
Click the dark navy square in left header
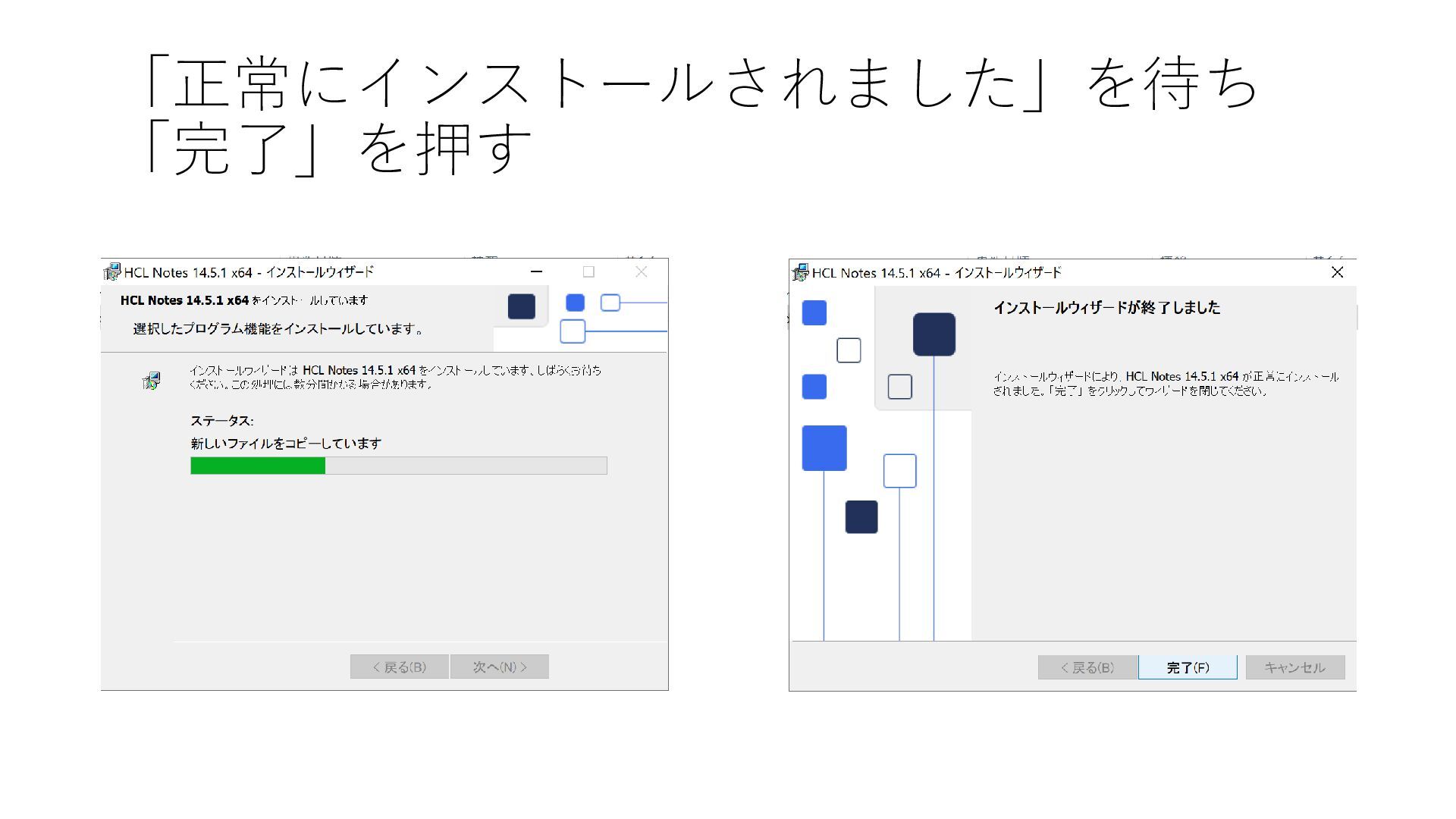coord(521,306)
